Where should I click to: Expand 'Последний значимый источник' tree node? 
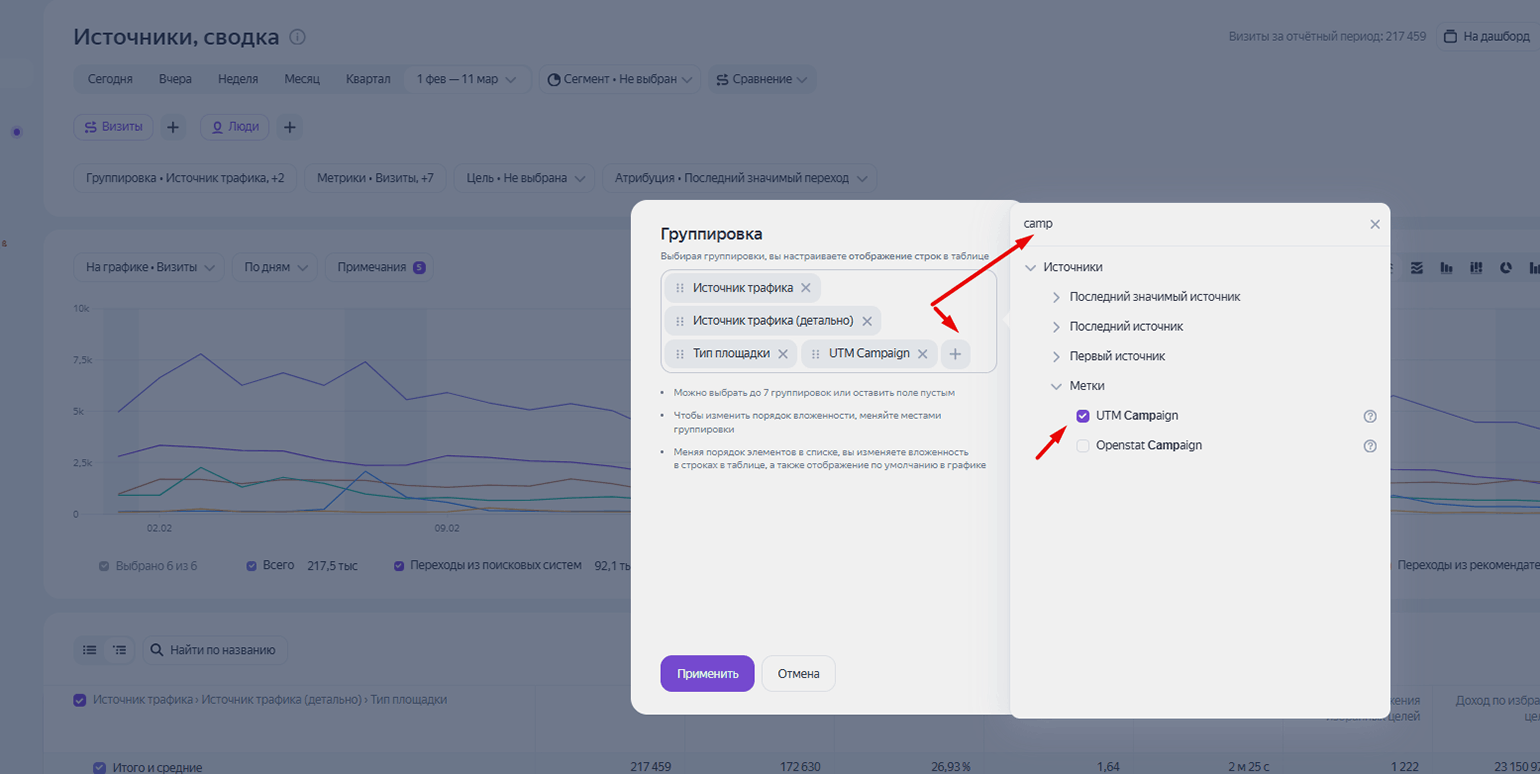coord(1056,297)
